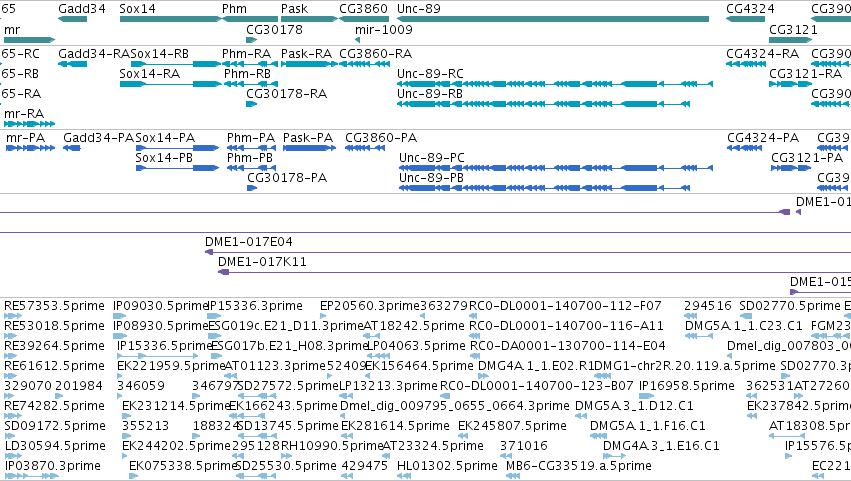Click the Unc-89-RB transcript

(x=543, y=104)
